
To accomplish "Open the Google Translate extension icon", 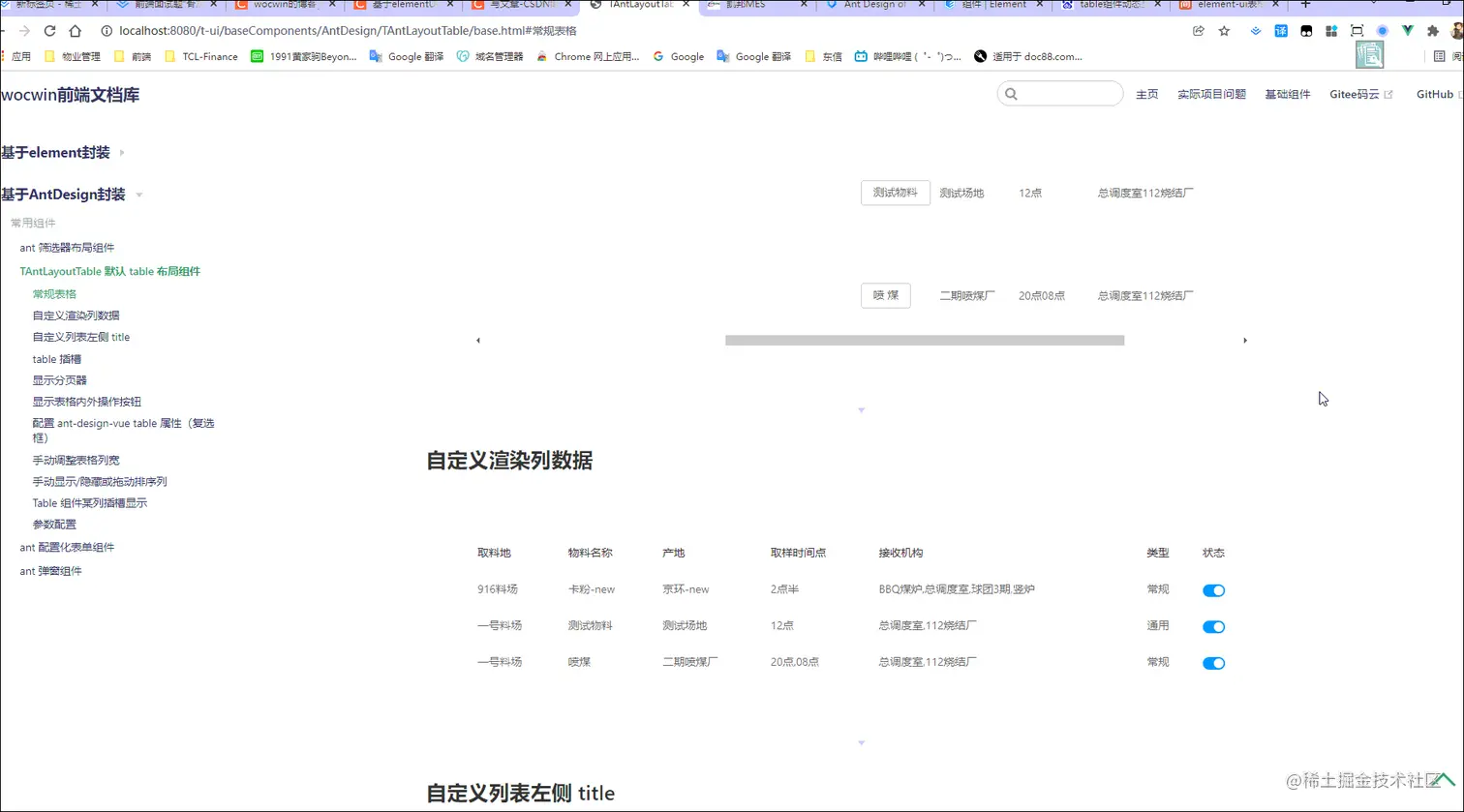I will [x=1280, y=30].
